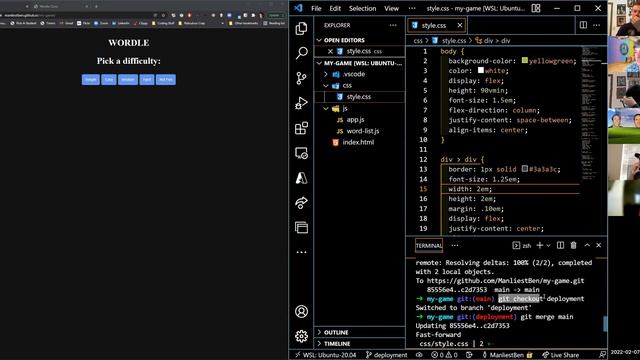Viewport: 640px width, 360px height.
Task: Open the Live Share view in activity bar
Action: pyautogui.click(x=301, y=203)
